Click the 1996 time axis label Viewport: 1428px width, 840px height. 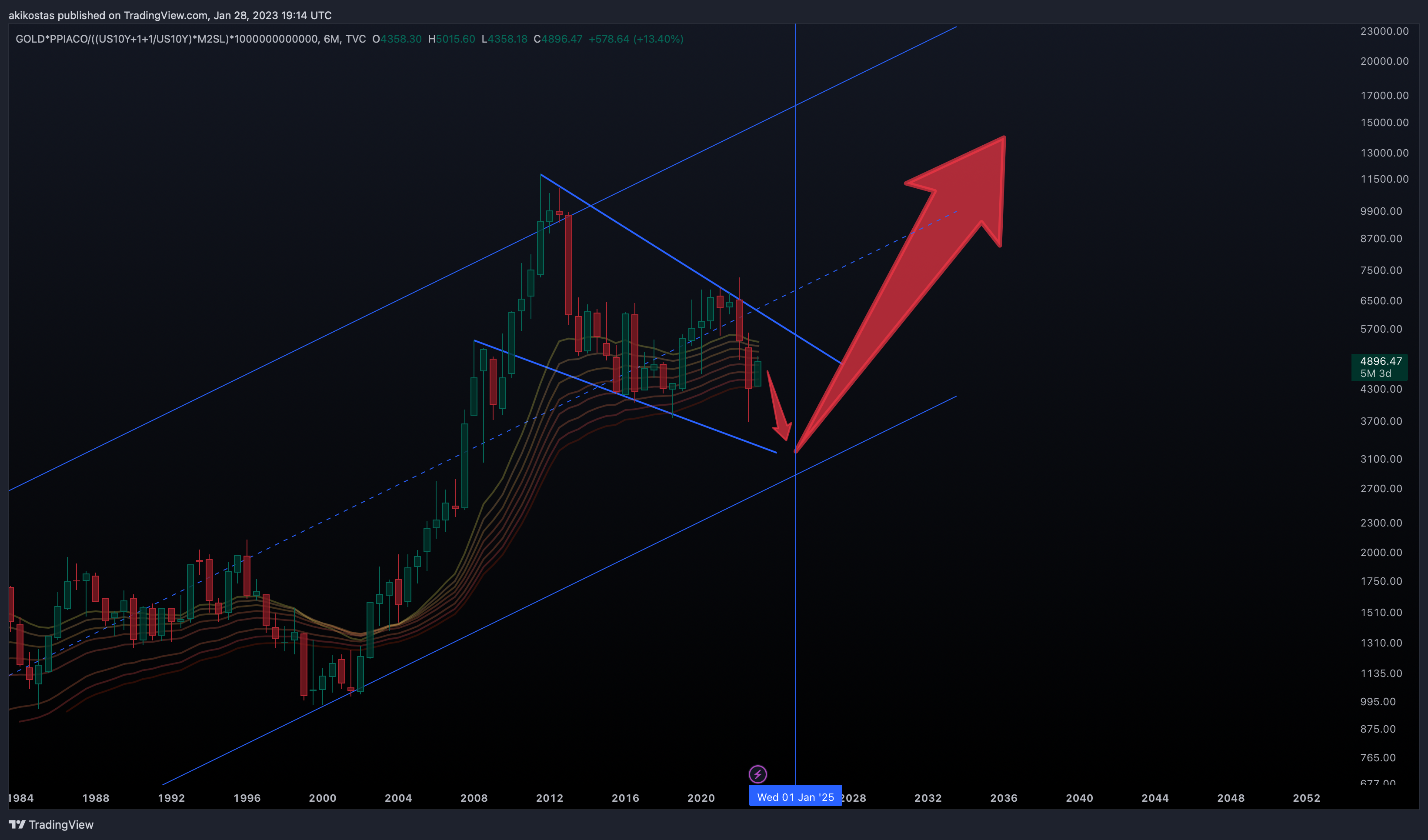(247, 798)
